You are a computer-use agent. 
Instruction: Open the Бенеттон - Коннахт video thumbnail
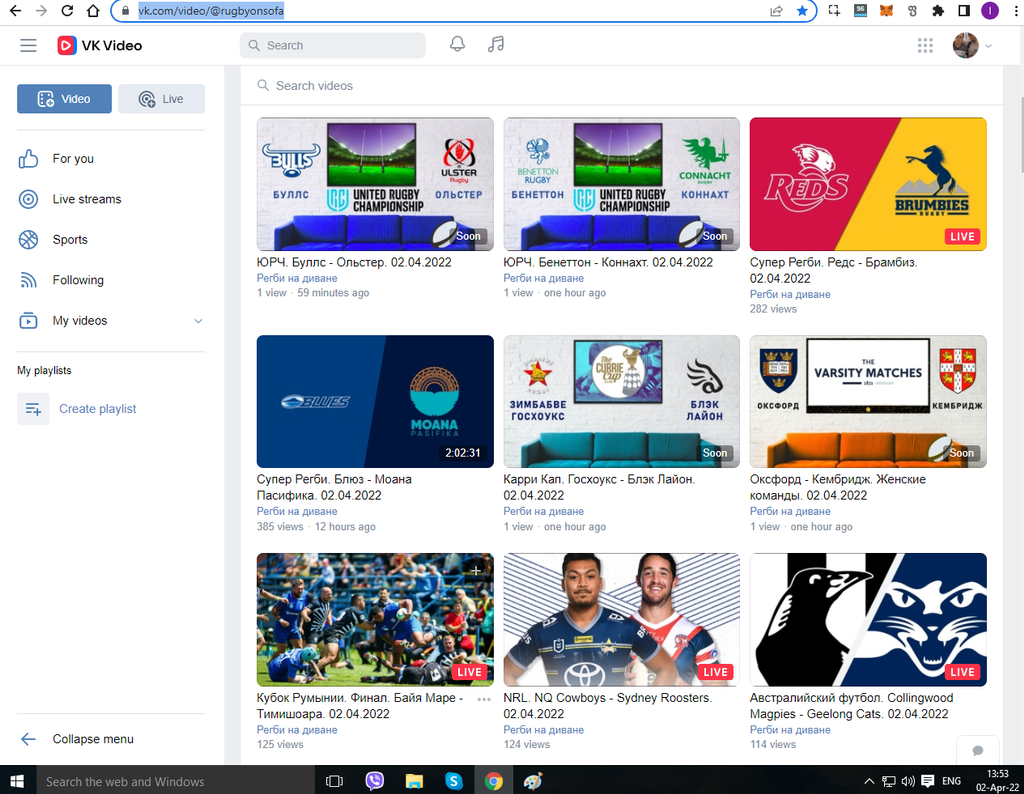tap(621, 184)
